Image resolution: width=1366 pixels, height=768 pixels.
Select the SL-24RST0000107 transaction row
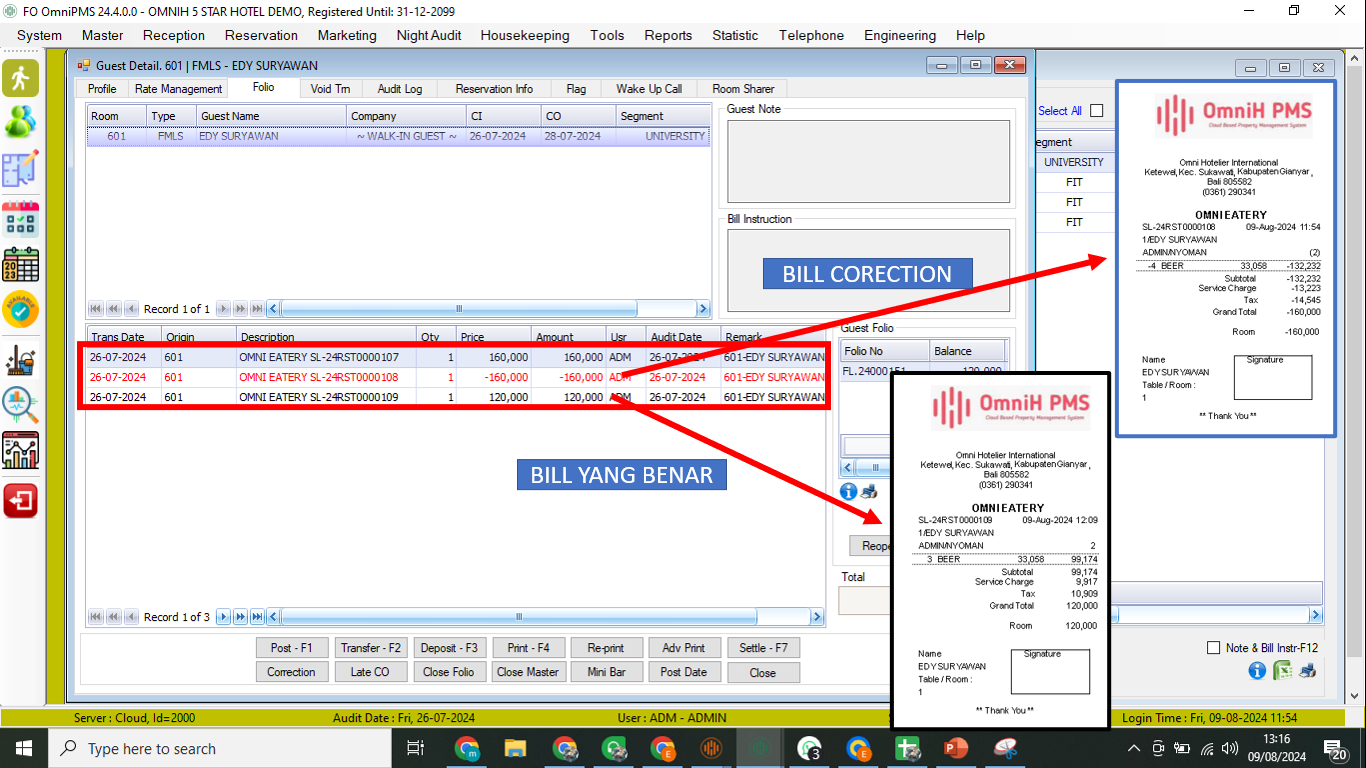coord(456,357)
